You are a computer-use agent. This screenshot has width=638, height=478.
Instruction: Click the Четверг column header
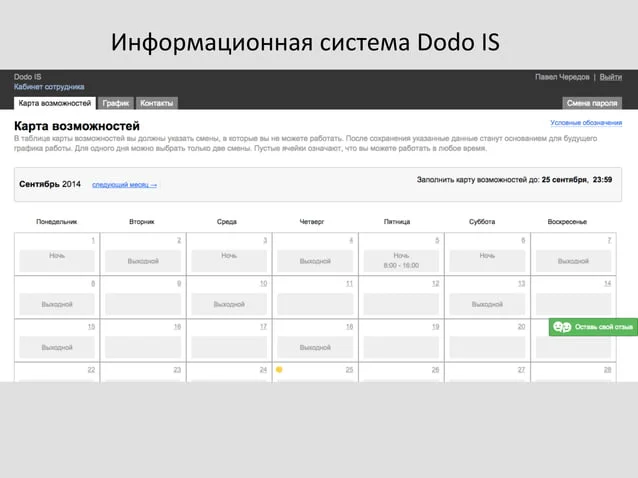(x=312, y=222)
